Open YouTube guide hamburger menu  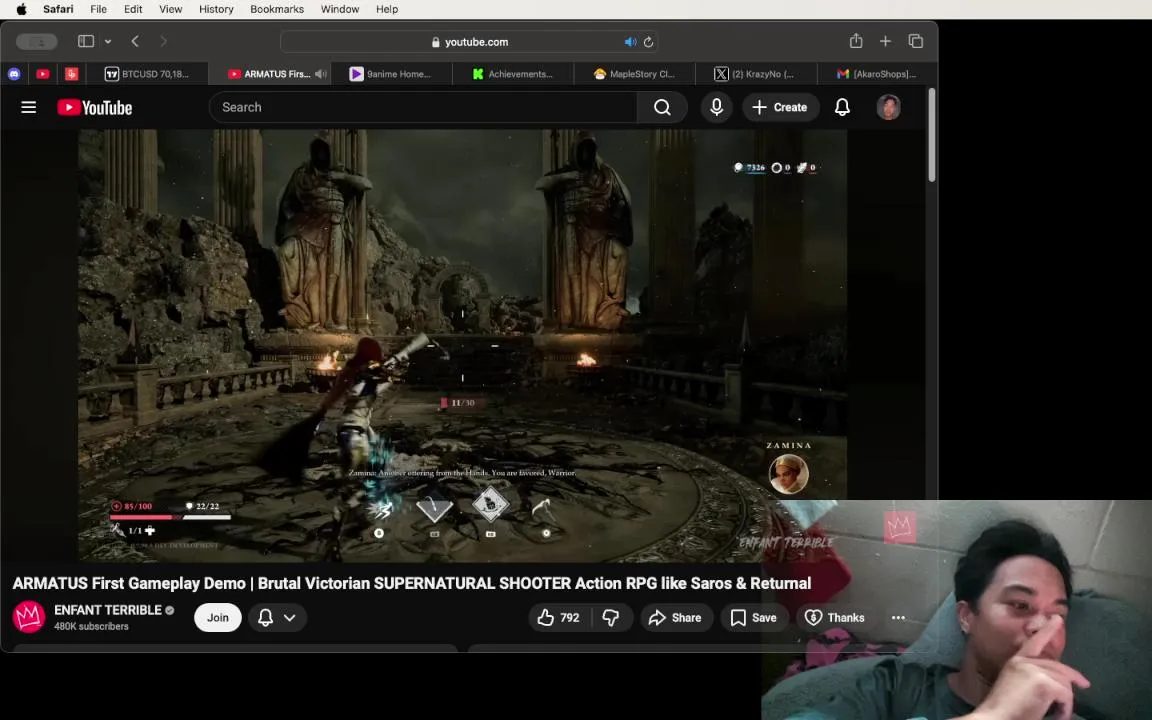click(29, 107)
